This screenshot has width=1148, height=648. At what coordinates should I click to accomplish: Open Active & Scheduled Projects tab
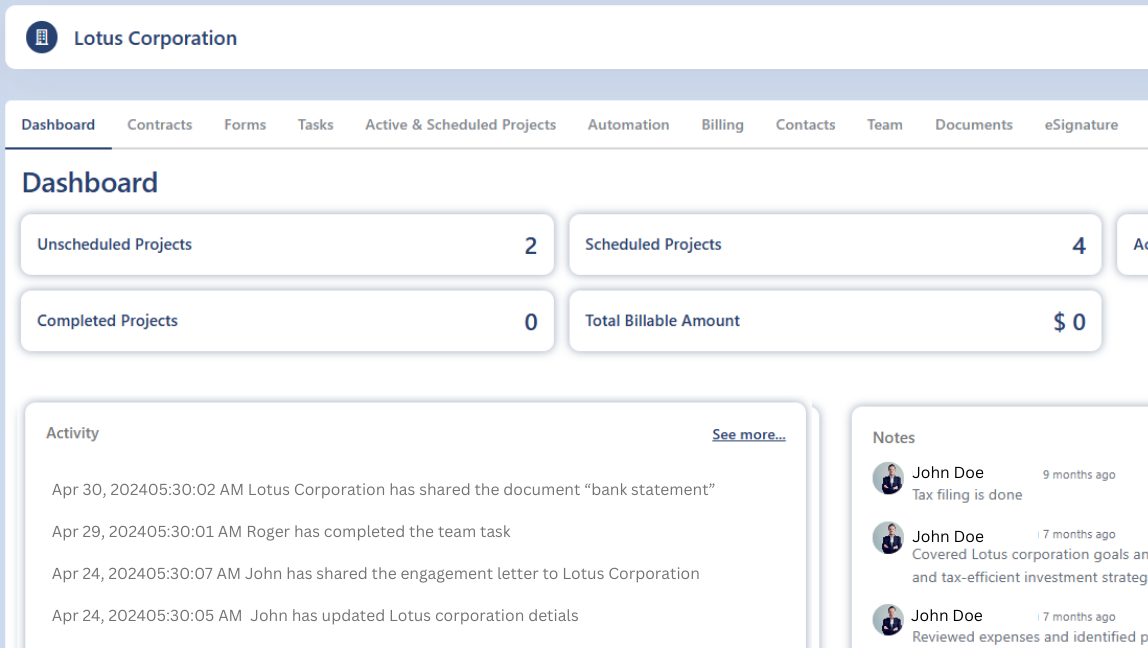(460, 125)
